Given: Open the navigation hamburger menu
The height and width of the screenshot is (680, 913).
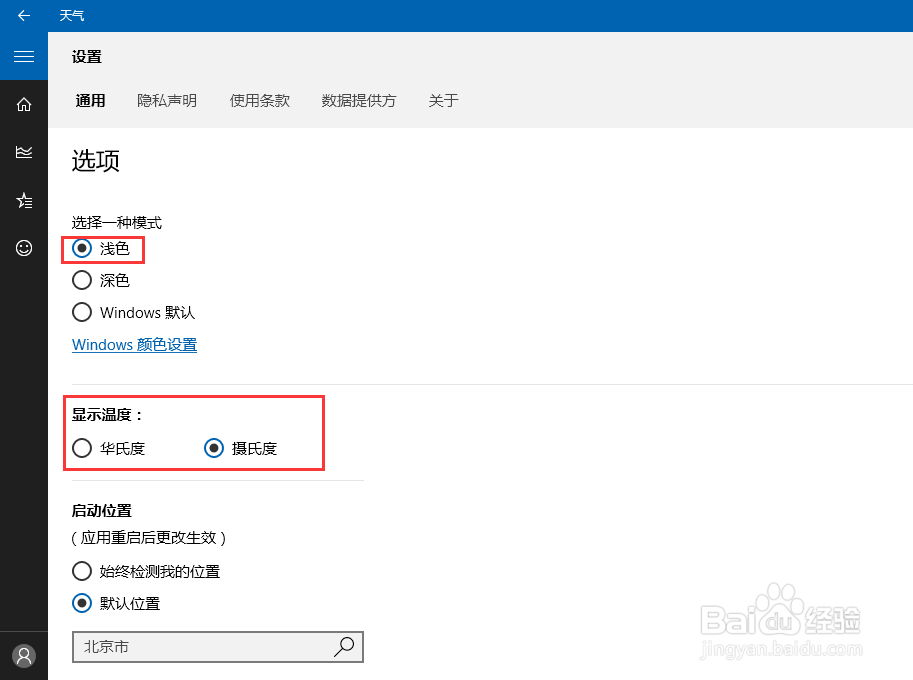Looking at the screenshot, I should click(24, 56).
